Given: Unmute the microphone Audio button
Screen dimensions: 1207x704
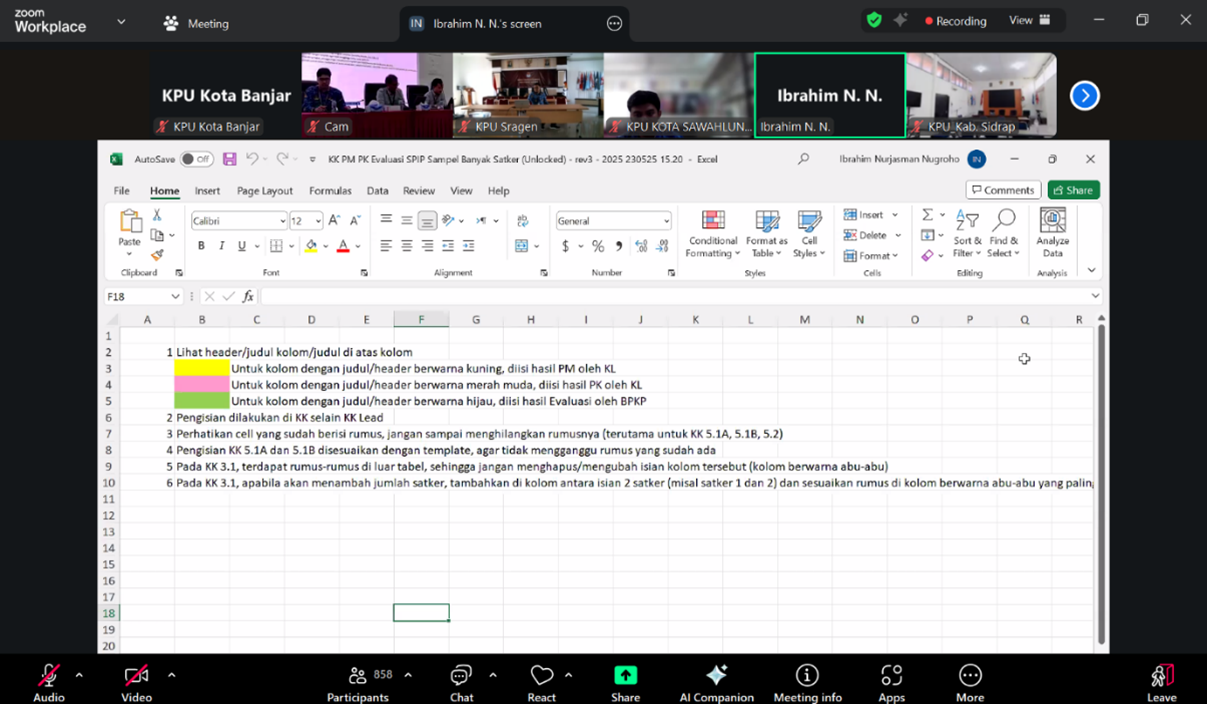Looking at the screenshot, I should point(48,676).
